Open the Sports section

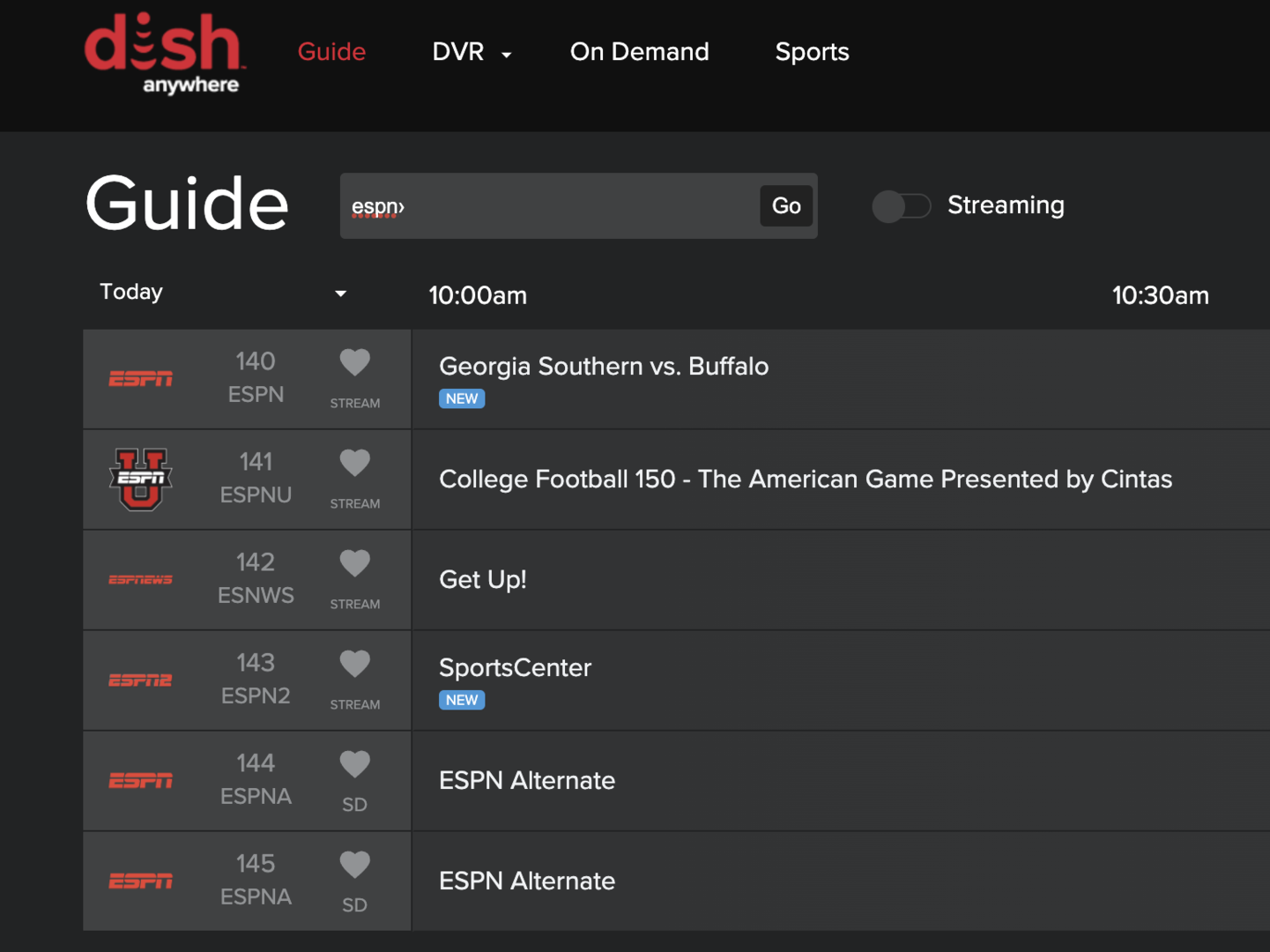(813, 52)
